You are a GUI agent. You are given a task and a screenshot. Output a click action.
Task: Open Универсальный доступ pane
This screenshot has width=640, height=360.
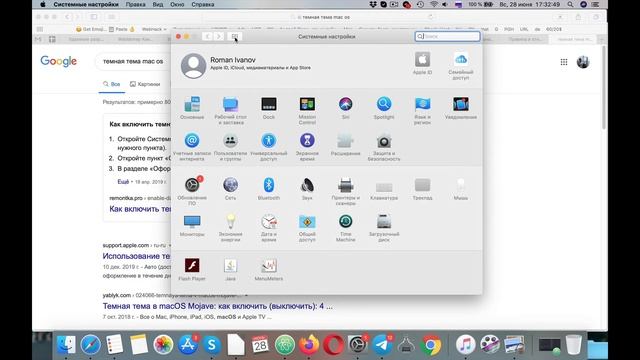tap(269, 147)
